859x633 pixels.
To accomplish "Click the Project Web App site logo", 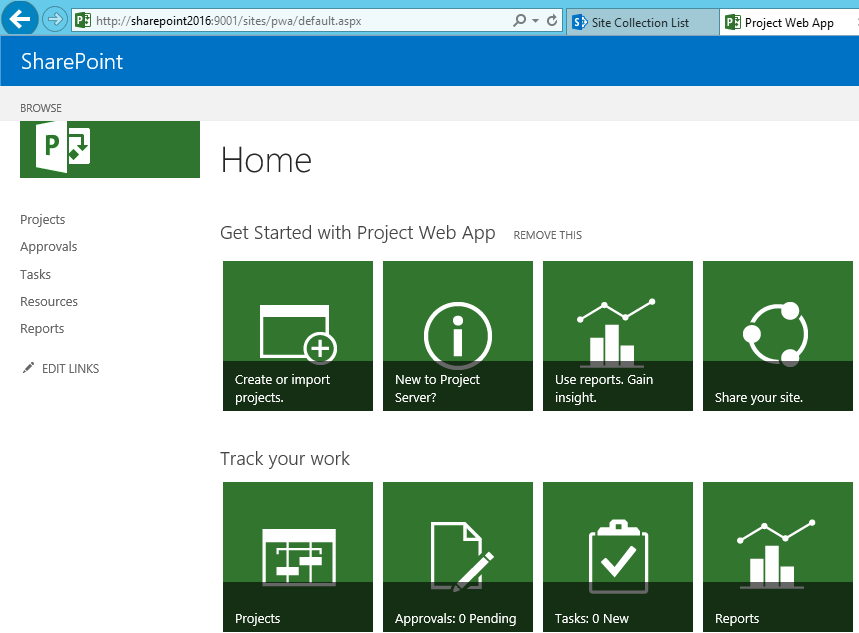I will point(110,149).
